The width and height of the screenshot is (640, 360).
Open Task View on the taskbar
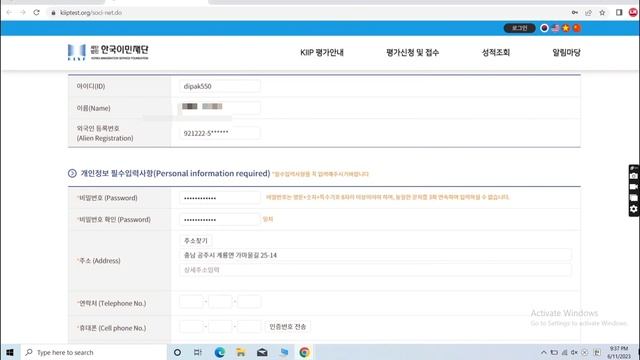pyautogui.click(x=198, y=352)
